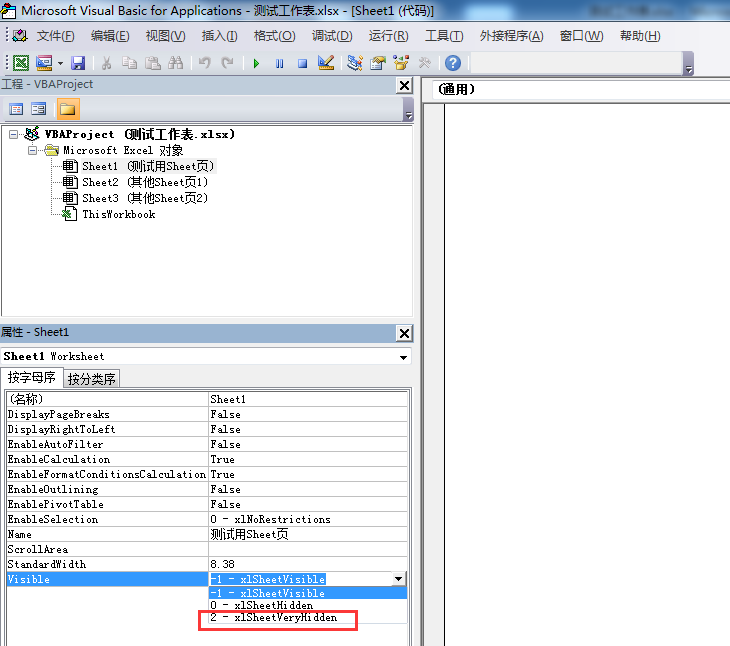Switch to the 按分类序 tab
This screenshot has height=646, width=730.
coord(92,378)
